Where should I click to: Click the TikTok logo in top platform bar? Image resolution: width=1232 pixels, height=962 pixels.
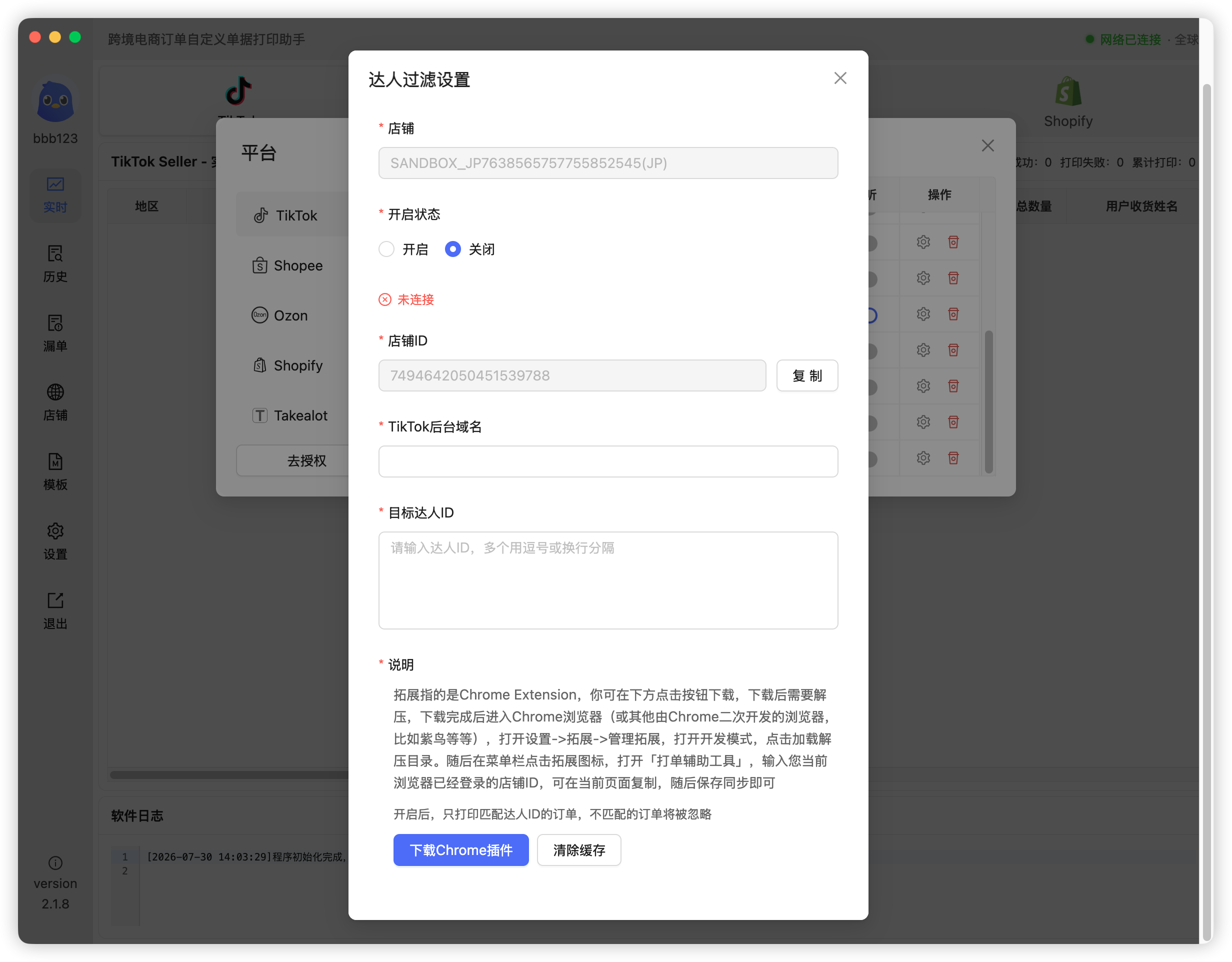(238, 90)
